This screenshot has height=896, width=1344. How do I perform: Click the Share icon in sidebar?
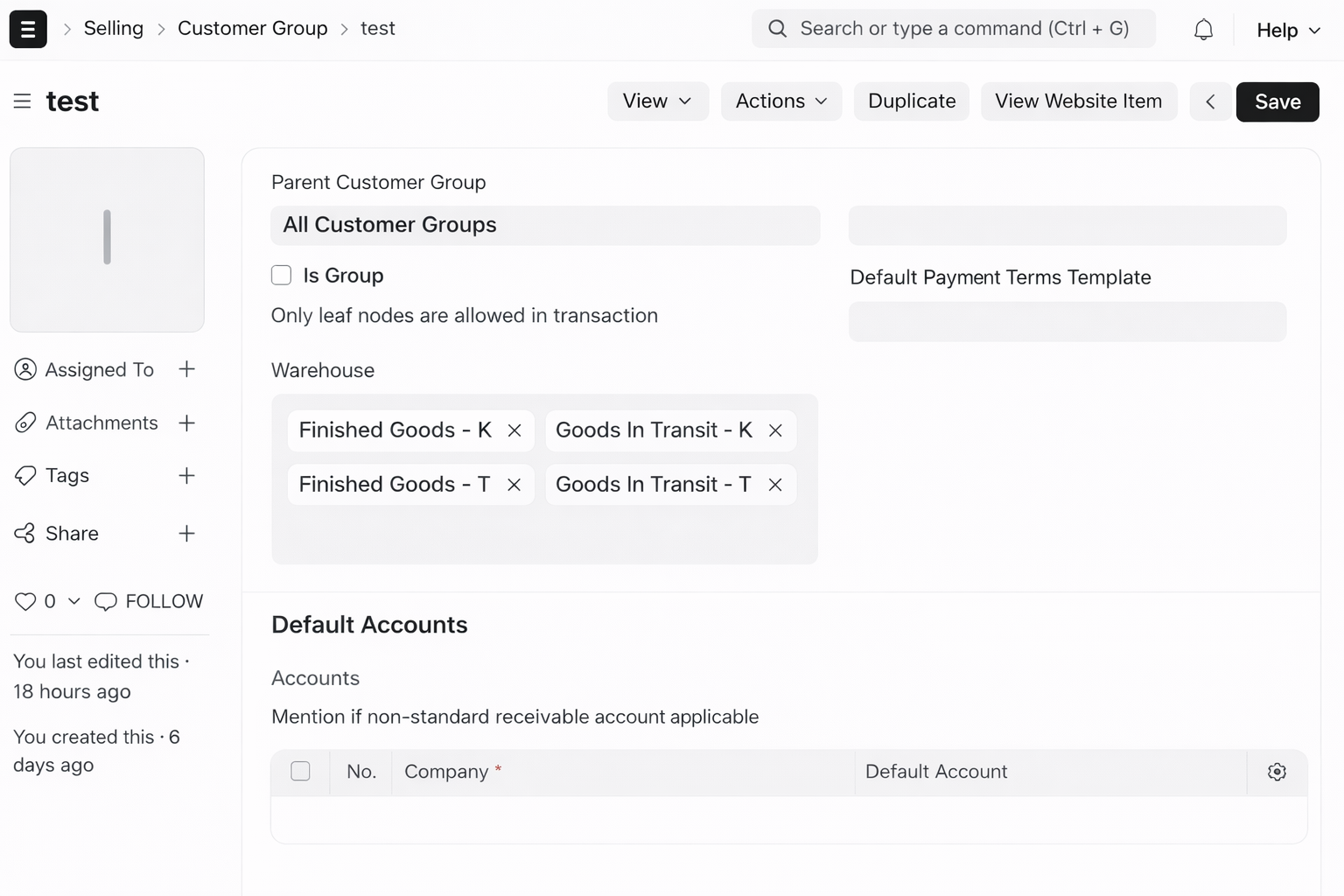(x=25, y=533)
